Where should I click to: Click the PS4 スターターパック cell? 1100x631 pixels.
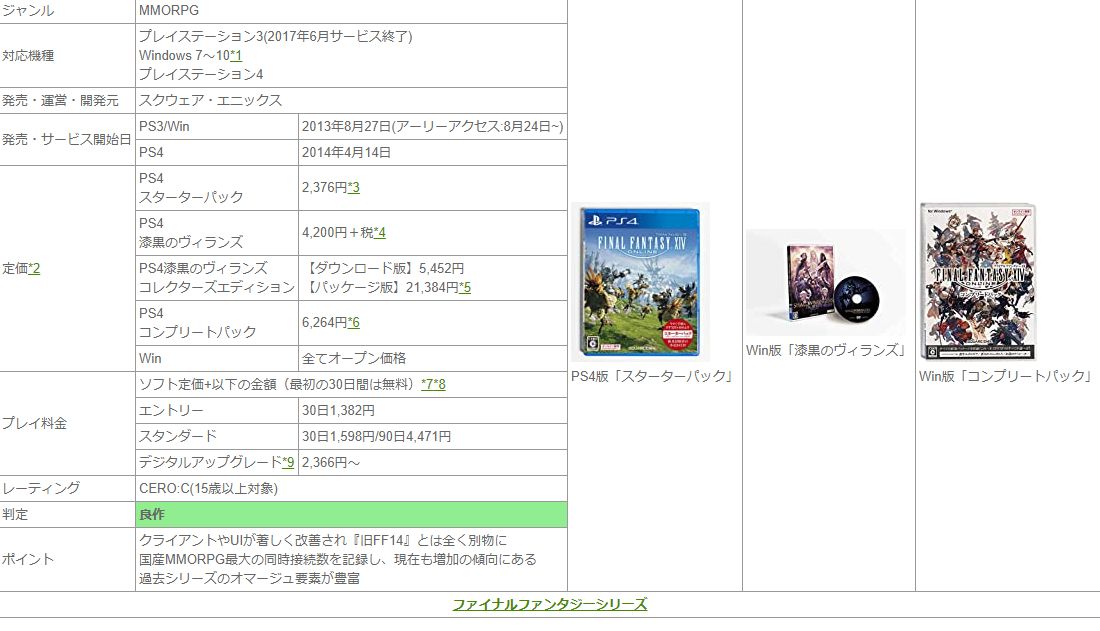217,188
